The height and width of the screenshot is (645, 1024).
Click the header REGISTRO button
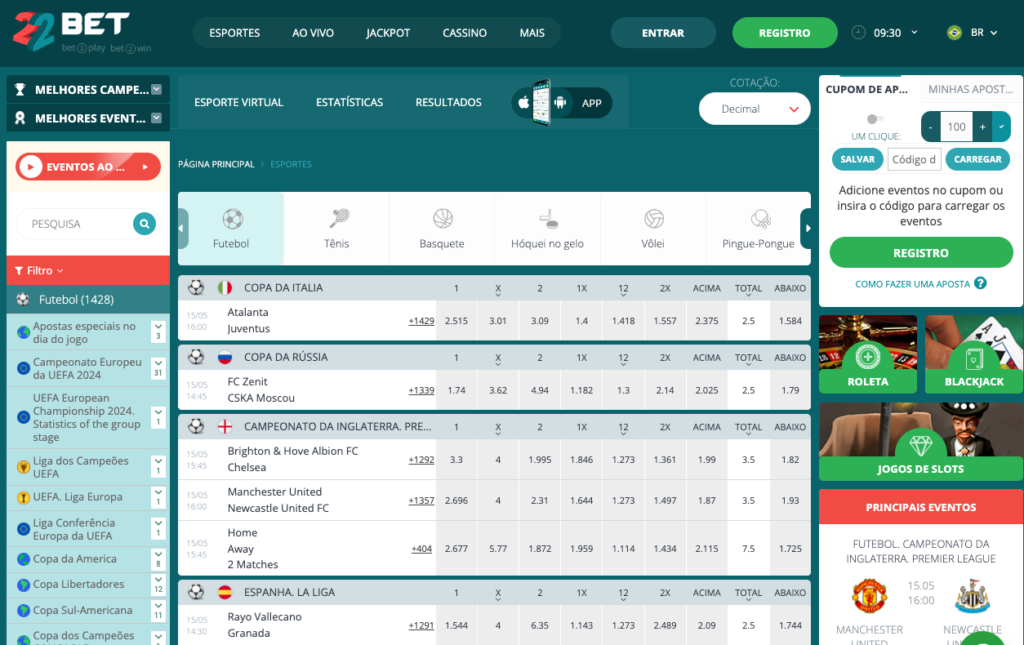point(784,33)
